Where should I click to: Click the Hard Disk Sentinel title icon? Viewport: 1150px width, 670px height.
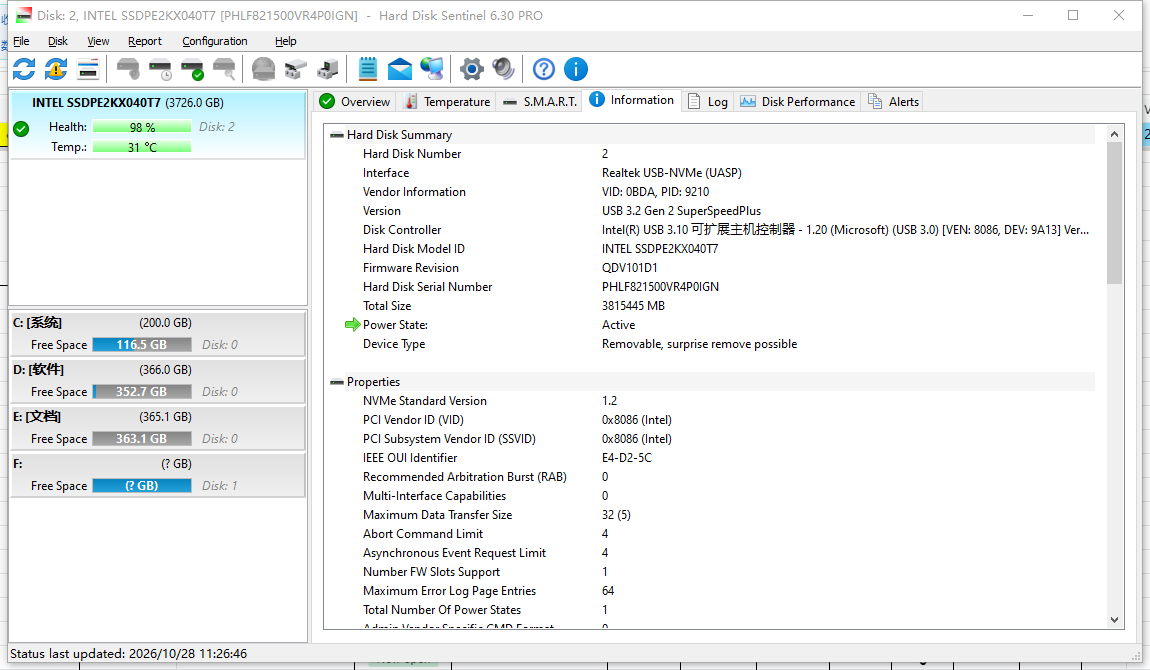(x=23, y=15)
